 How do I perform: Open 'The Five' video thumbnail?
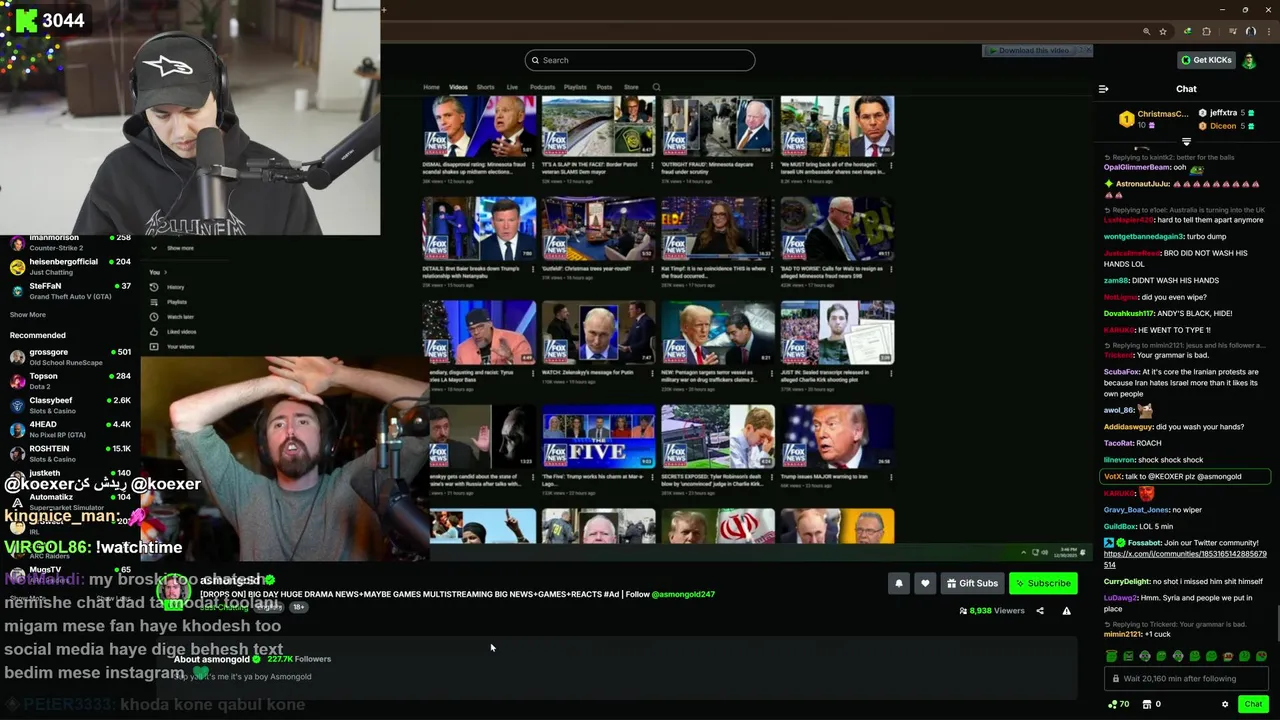pyautogui.click(x=598, y=436)
